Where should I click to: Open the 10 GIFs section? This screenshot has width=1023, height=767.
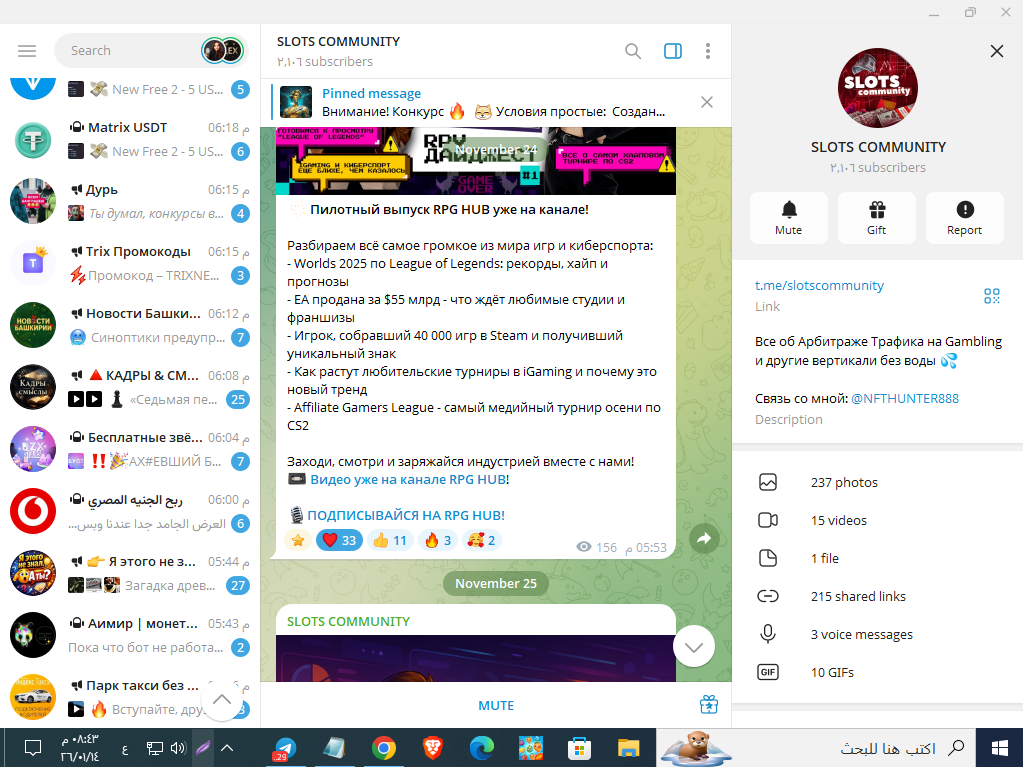coord(878,672)
